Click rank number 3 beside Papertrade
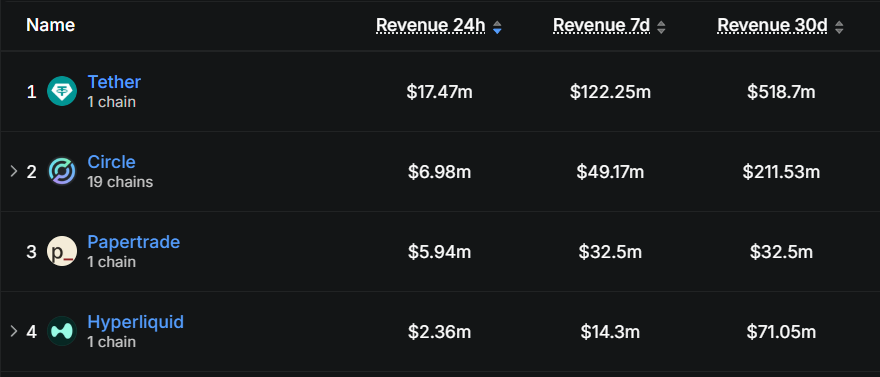The image size is (880, 377). (x=31, y=252)
